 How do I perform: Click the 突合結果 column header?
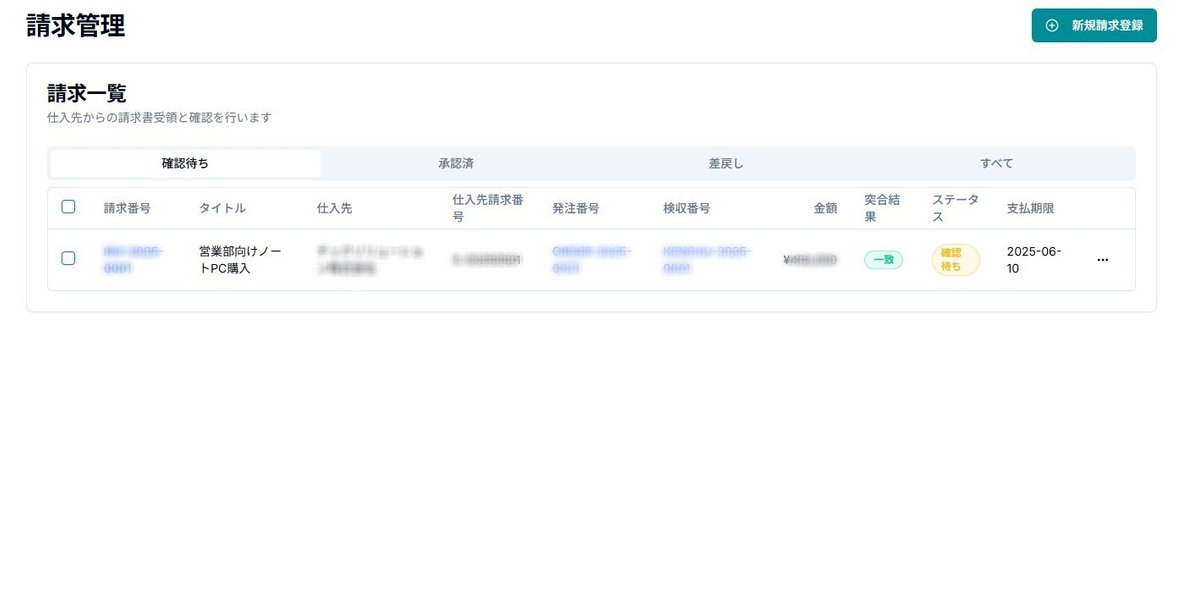click(883, 208)
